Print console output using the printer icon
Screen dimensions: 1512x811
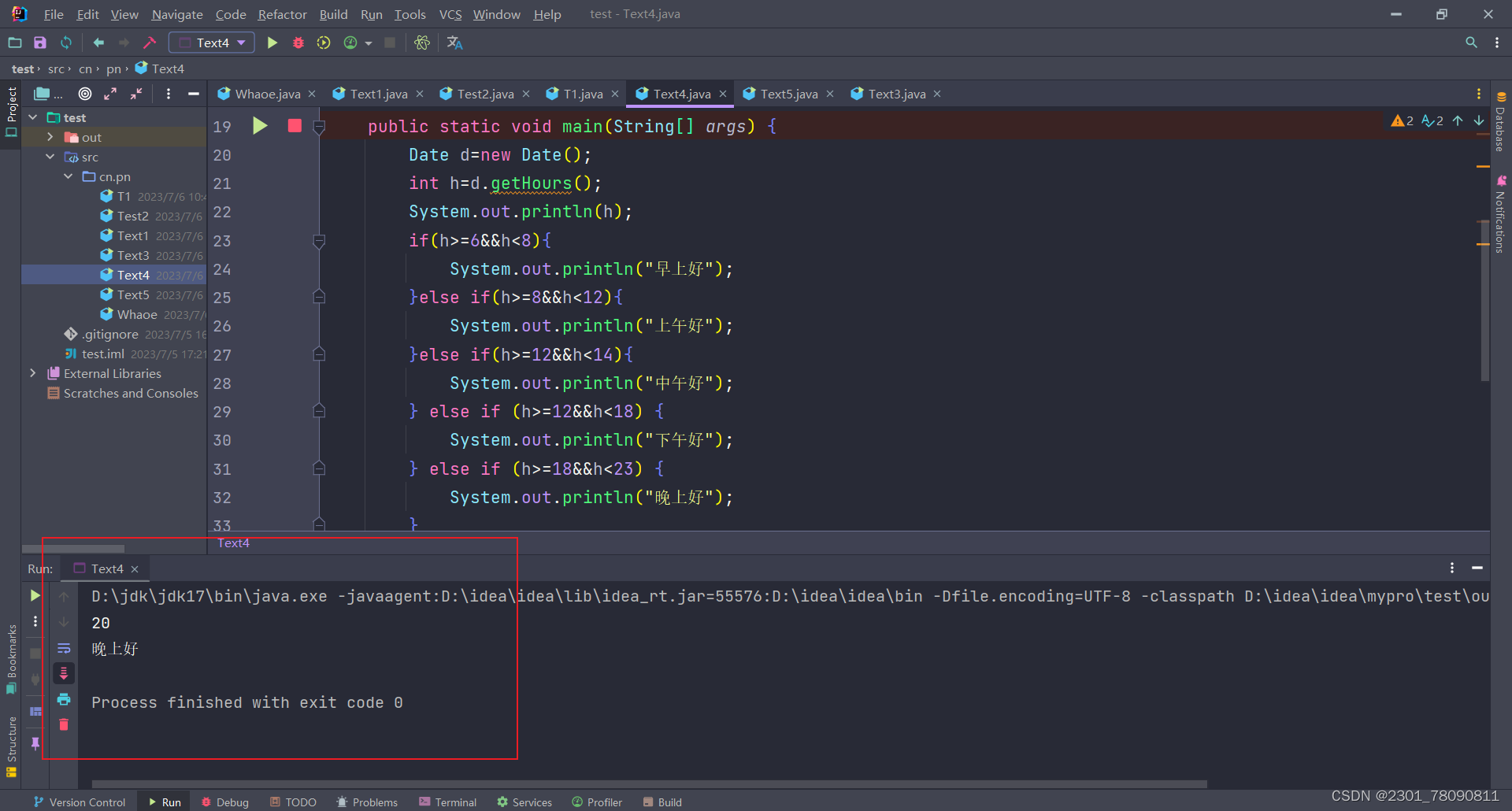(64, 699)
